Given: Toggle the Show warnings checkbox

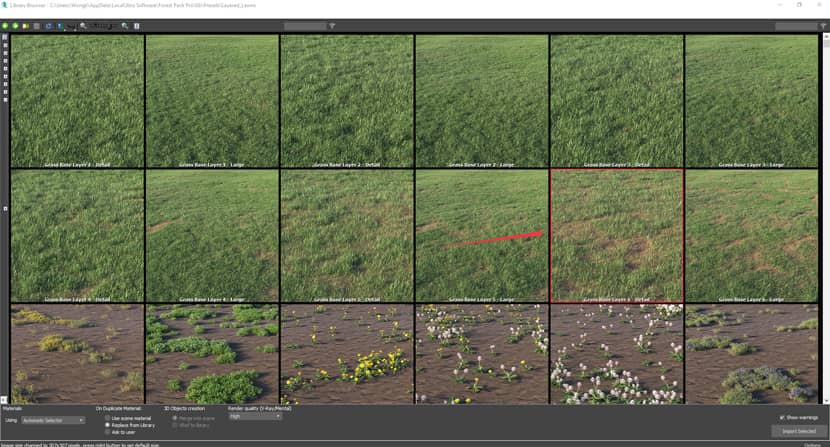Looking at the screenshot, I should coord(781,417).
